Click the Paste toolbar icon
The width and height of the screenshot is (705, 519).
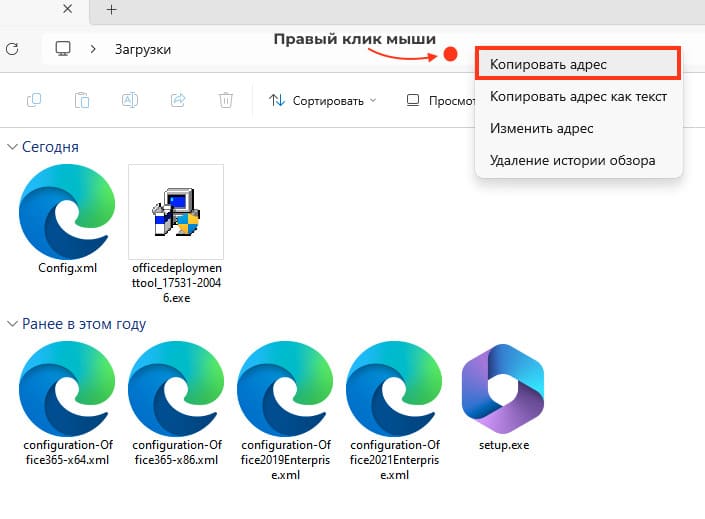pyautogui.click(x=82, y=100)
